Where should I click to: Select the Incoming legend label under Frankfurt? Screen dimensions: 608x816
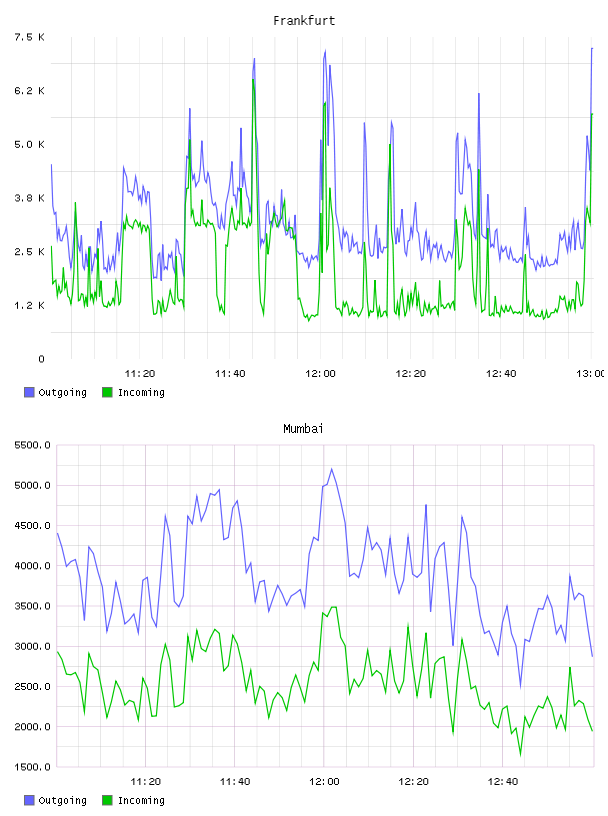(141, 392)
